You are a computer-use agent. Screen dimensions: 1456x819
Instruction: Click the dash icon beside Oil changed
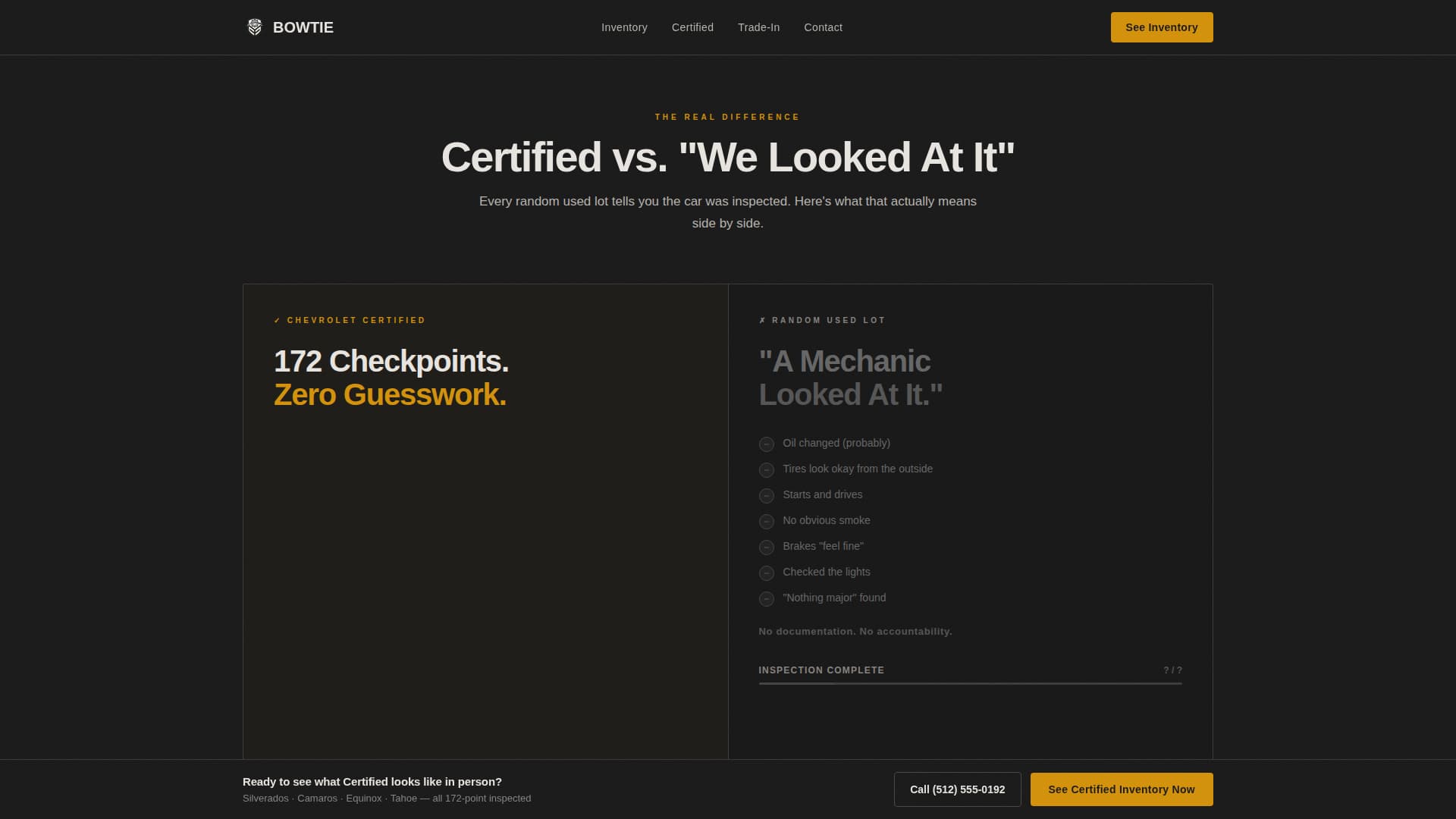pyautogui.click(x=767, y=444)
